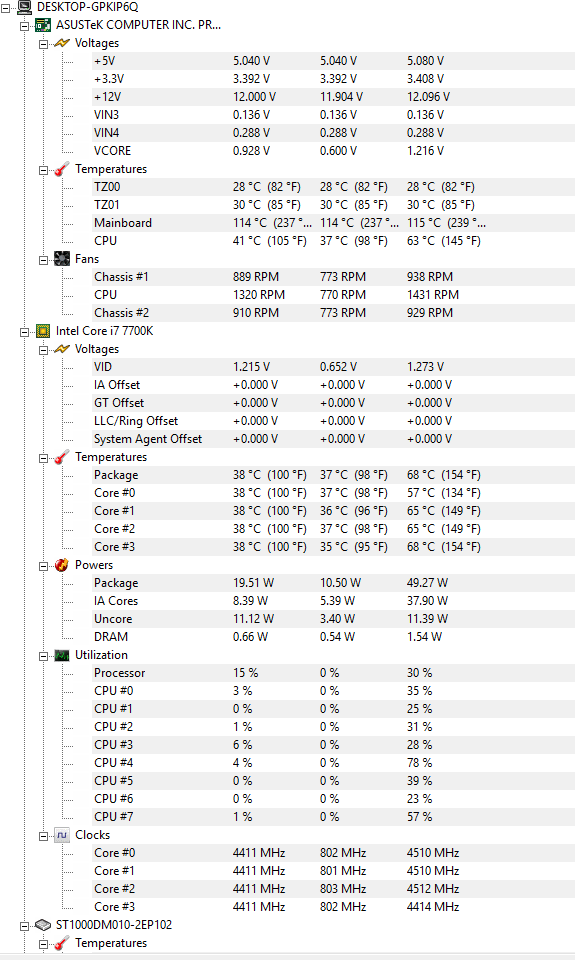
Task: Select the VCORE voltage row
Action: 333,151
